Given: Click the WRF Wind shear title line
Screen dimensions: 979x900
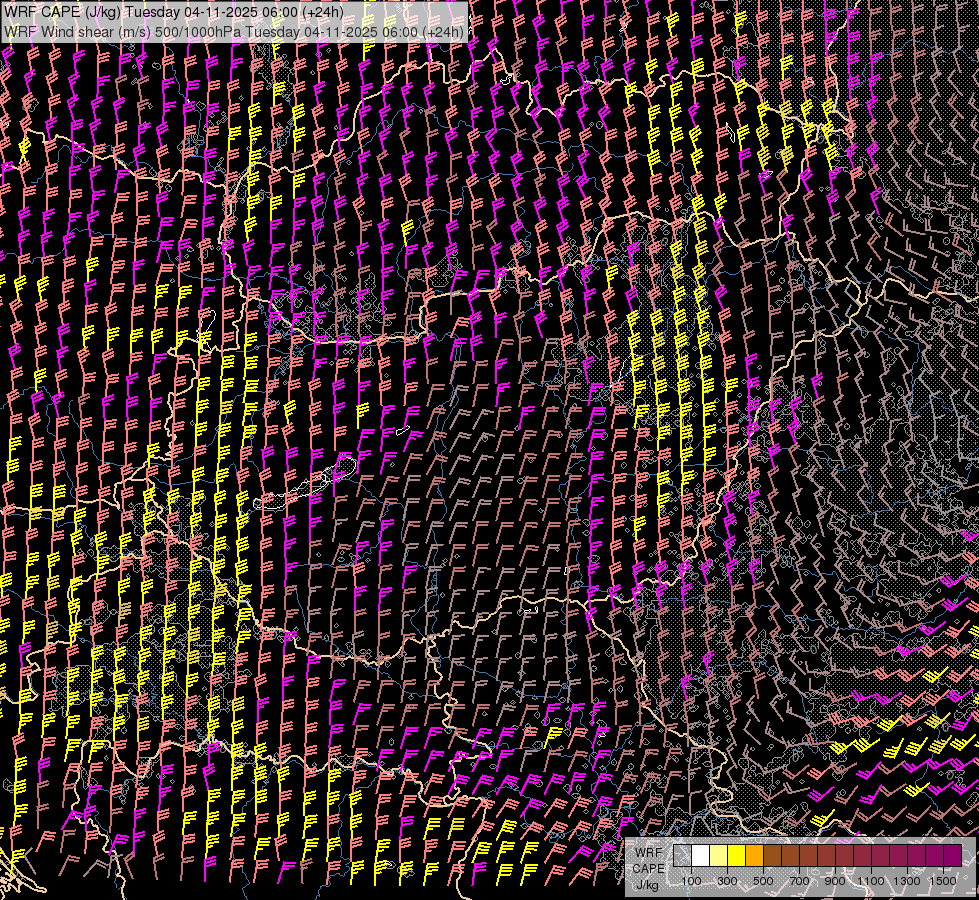Looking at the screenshot, I should click(235, 31).
